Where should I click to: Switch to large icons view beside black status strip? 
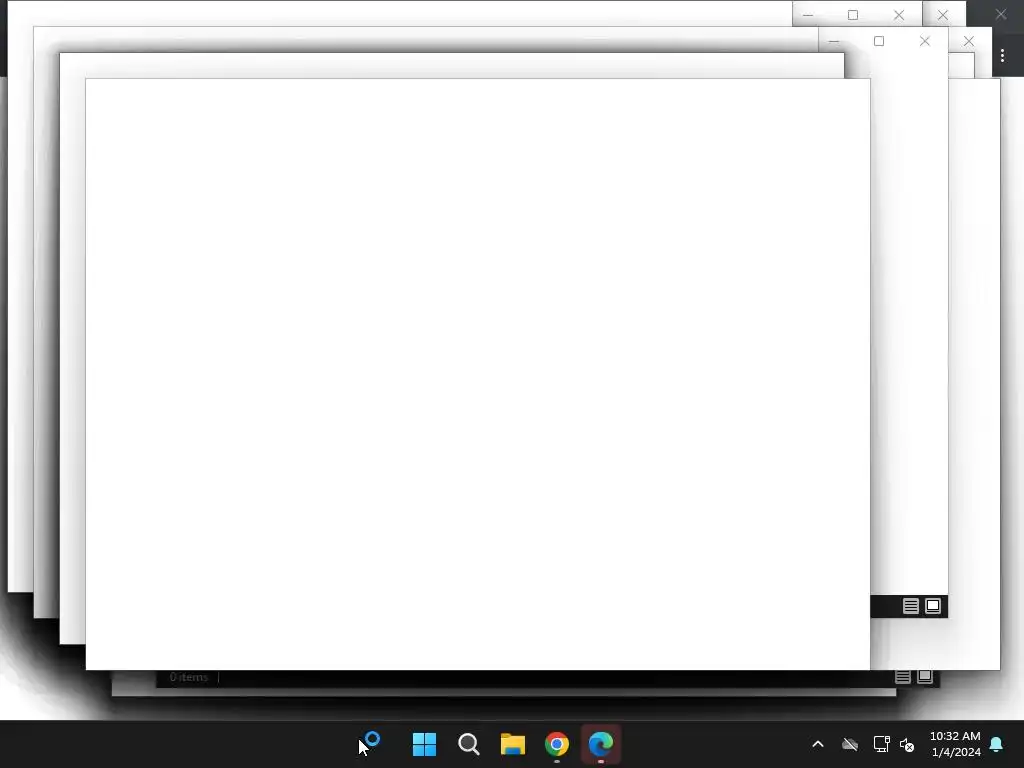[x=933, y=606]
